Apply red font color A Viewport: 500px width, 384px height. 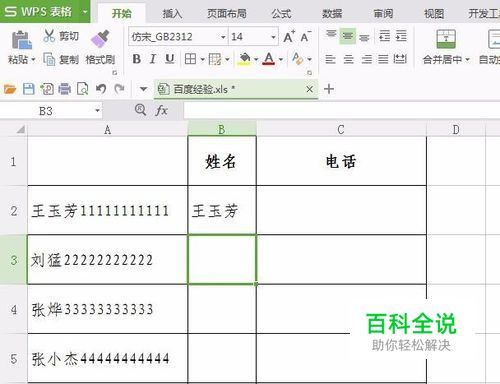pos(269,59)
